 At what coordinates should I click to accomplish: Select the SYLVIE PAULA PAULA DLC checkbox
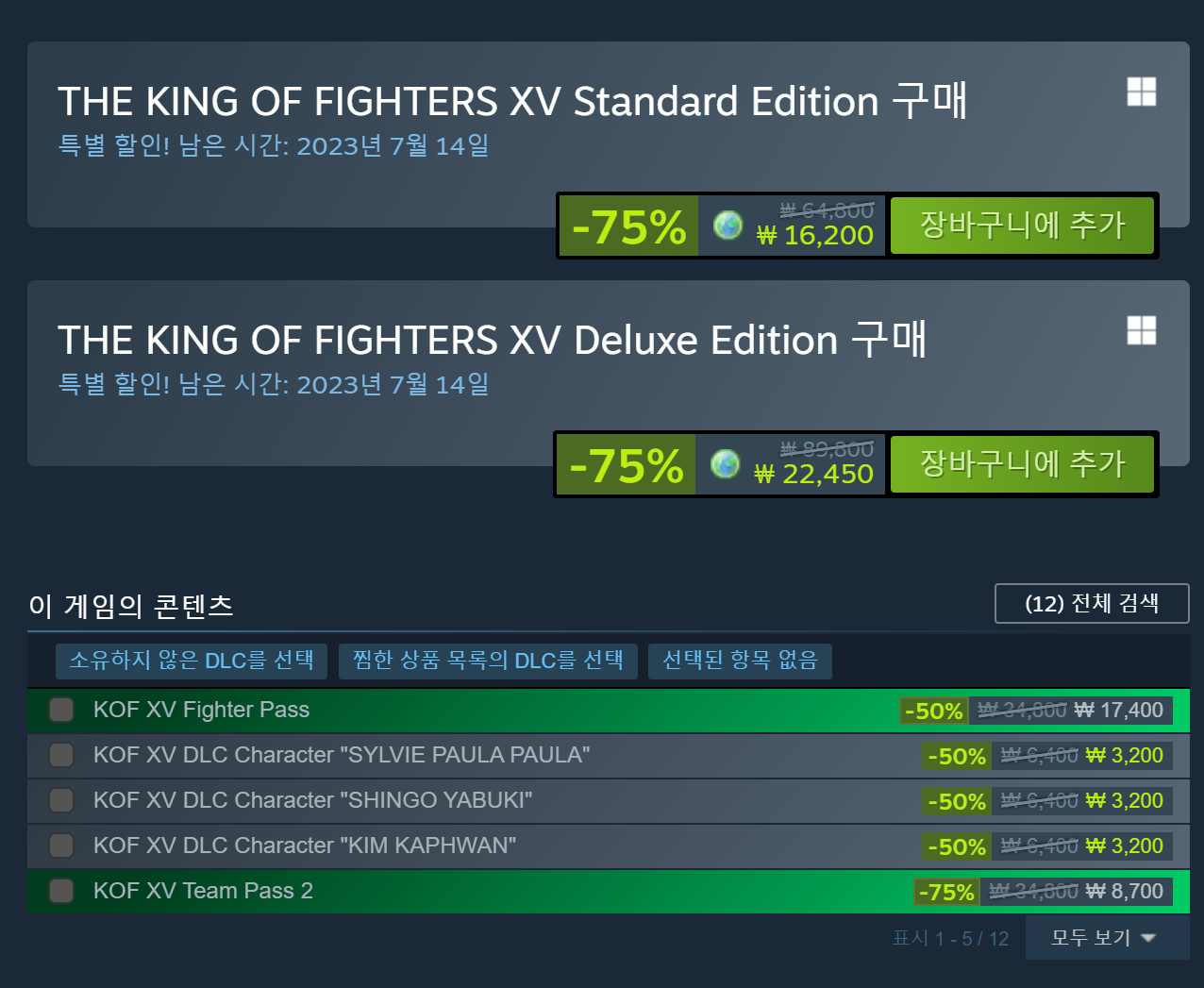coord(61,755)
